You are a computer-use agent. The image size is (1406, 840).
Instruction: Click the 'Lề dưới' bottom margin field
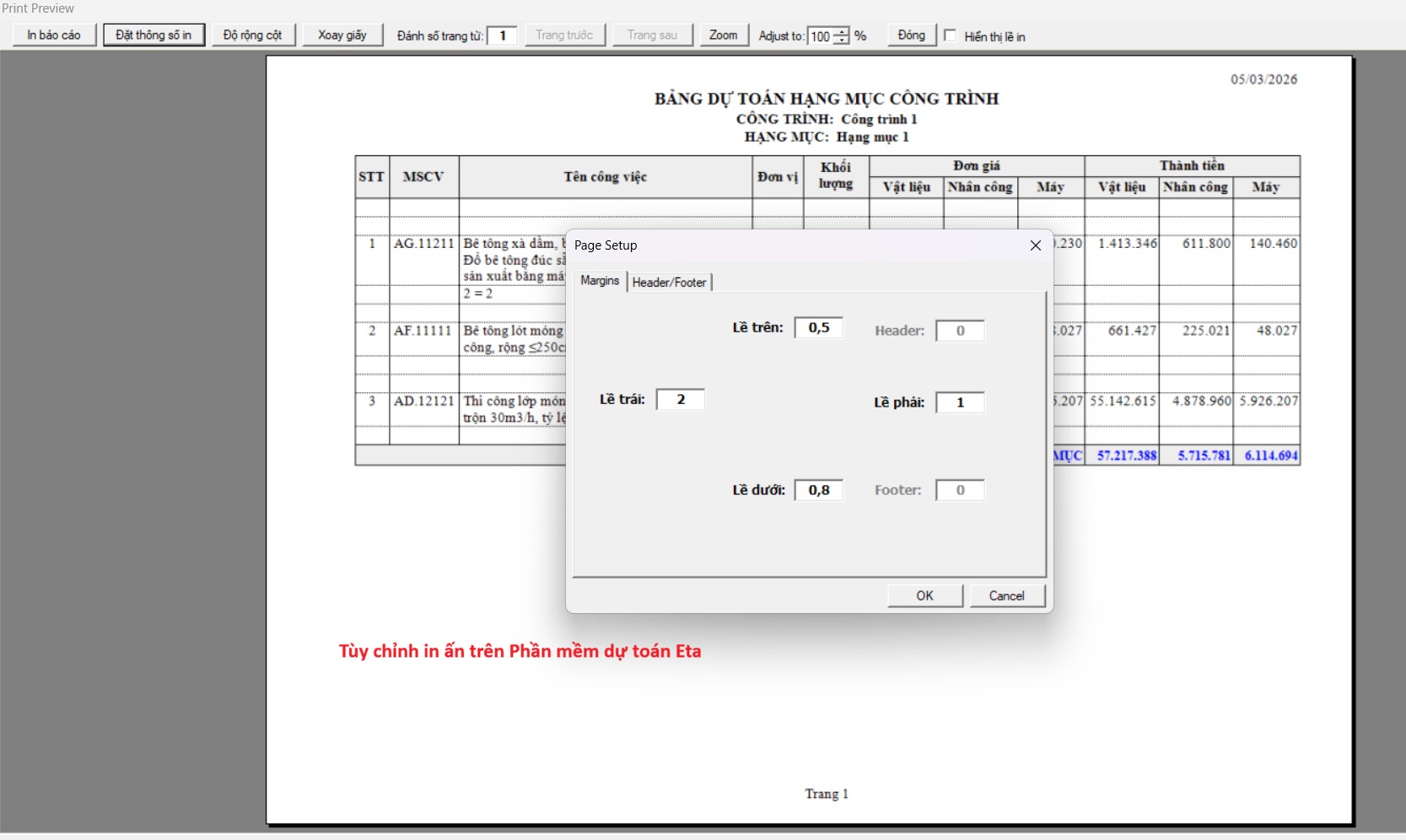tap(818, 491)
